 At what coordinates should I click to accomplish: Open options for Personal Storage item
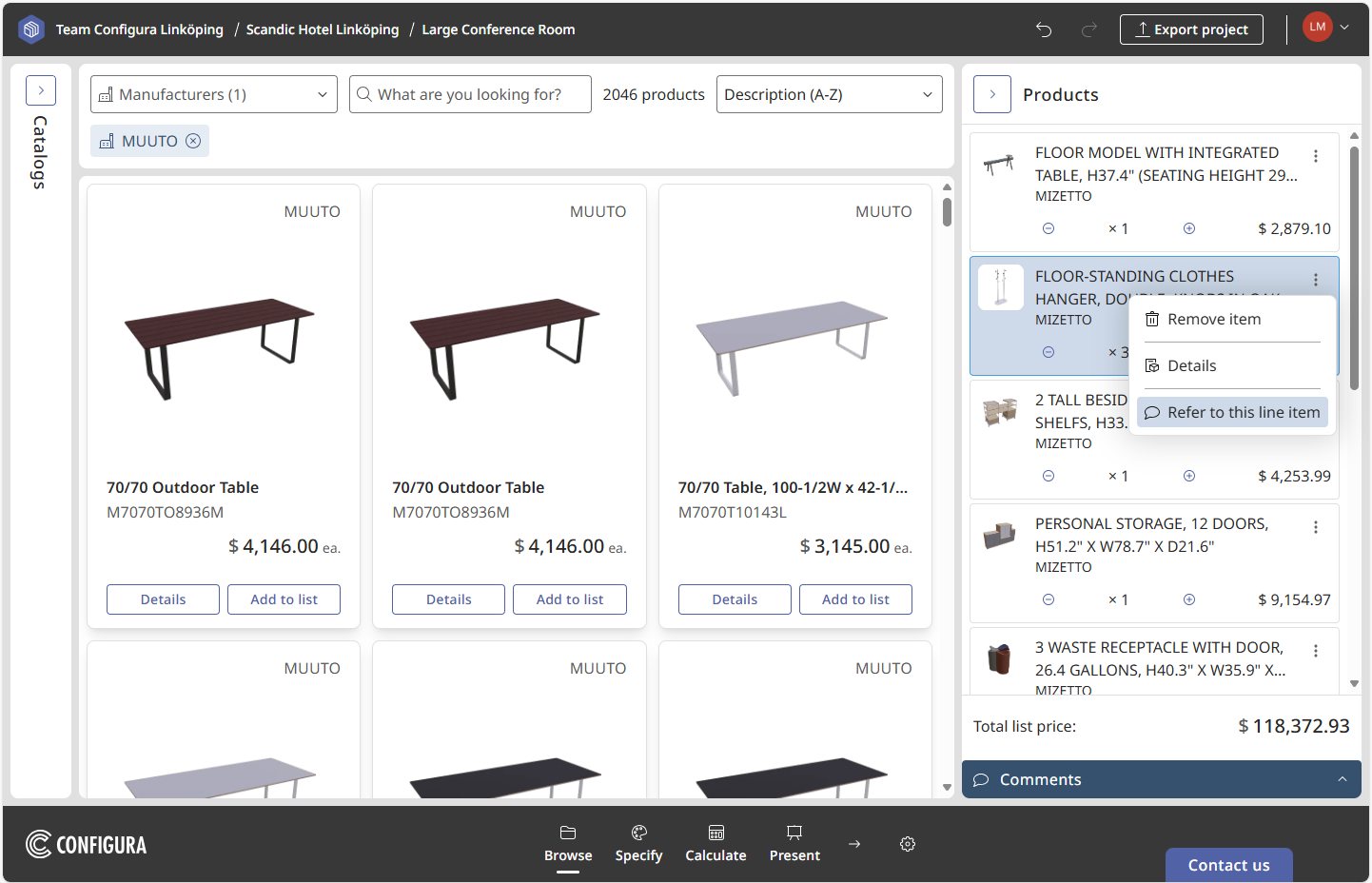pos(1316,527)
